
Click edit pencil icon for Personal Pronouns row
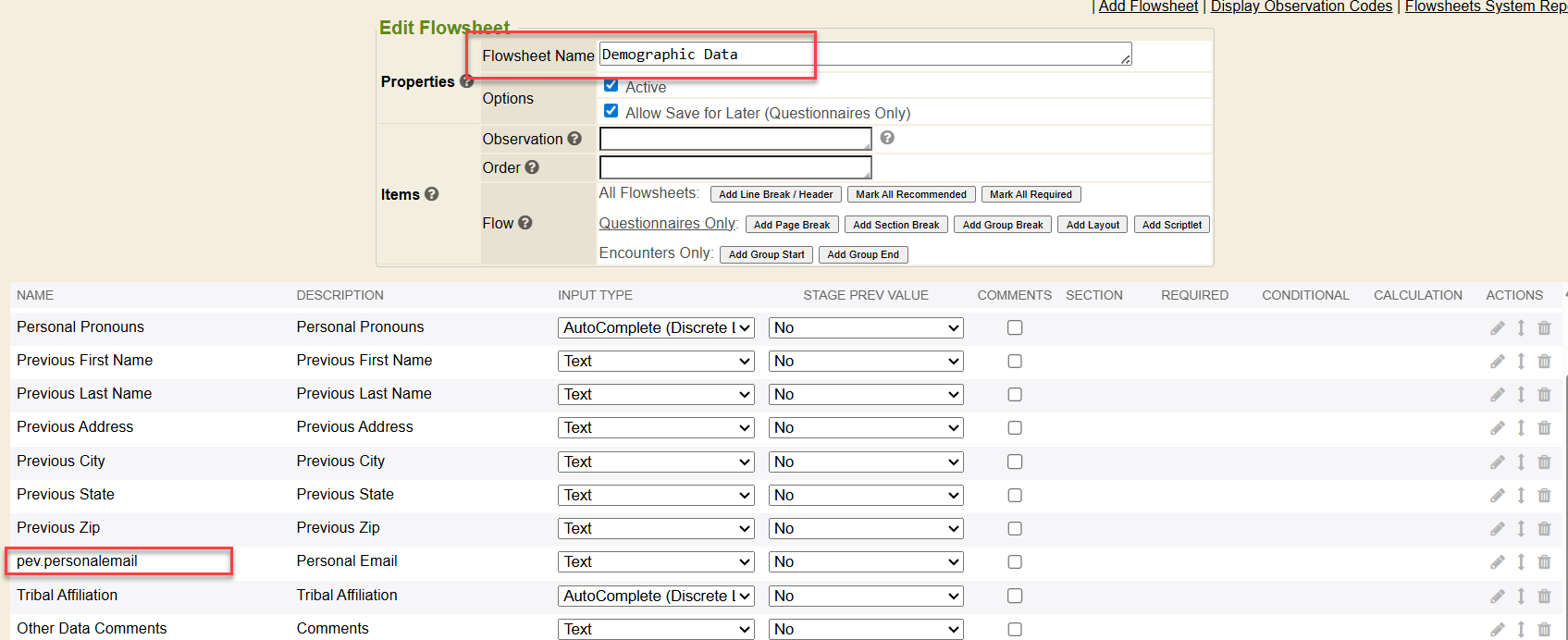point(1497,328)
